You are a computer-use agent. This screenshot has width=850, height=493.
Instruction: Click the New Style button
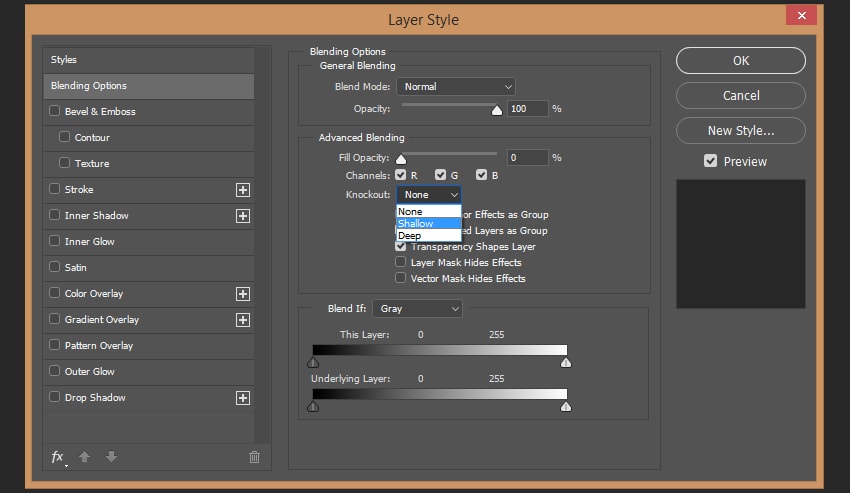(740, 130)
